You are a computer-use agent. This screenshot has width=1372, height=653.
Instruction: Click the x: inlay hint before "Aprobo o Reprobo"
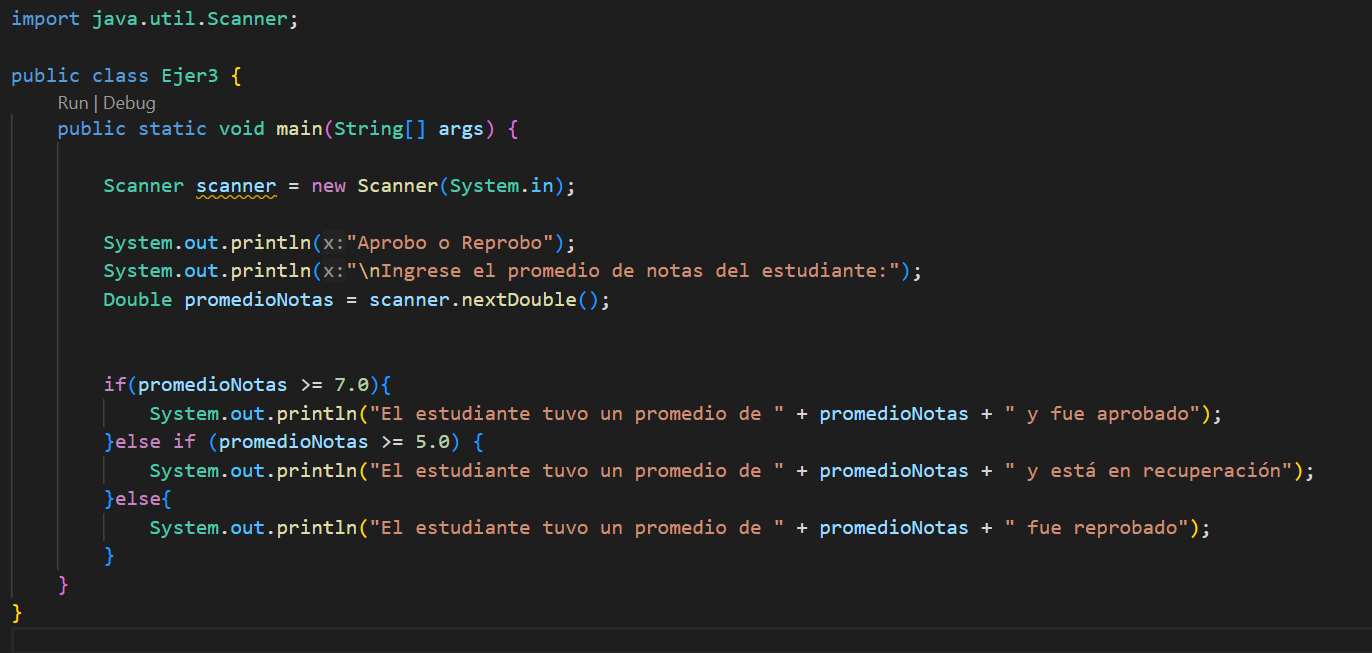pyautogui.click(x=333, y=243)
